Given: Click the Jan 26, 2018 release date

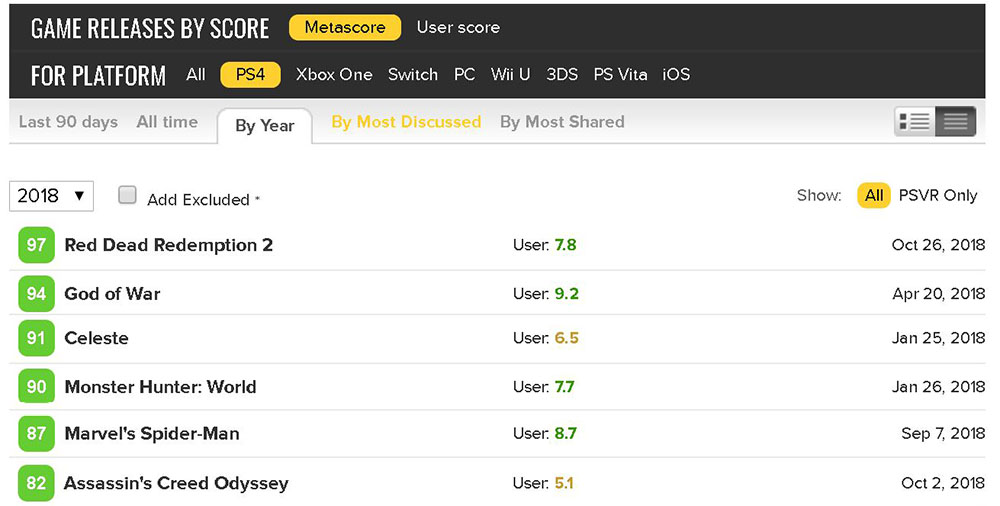Looking at the screenshot, I should (938, 387).
